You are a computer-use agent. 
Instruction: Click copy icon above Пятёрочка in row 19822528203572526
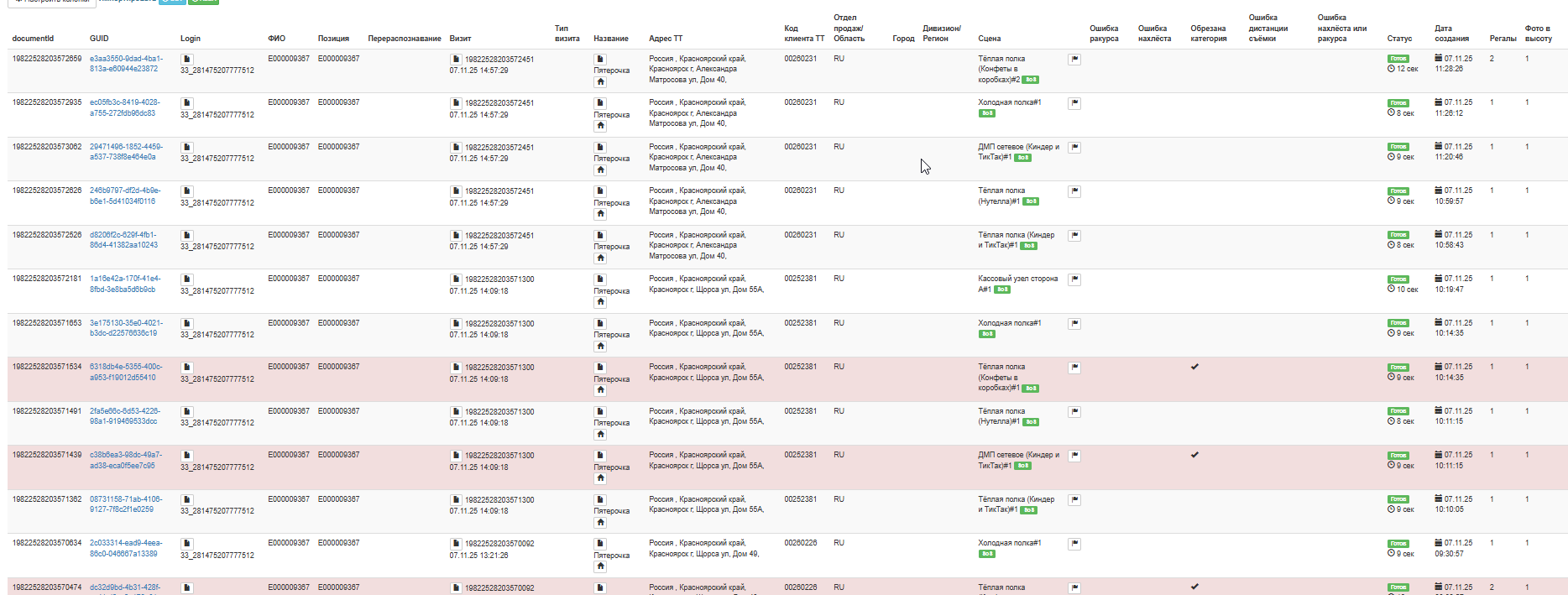tap(600, 236)
